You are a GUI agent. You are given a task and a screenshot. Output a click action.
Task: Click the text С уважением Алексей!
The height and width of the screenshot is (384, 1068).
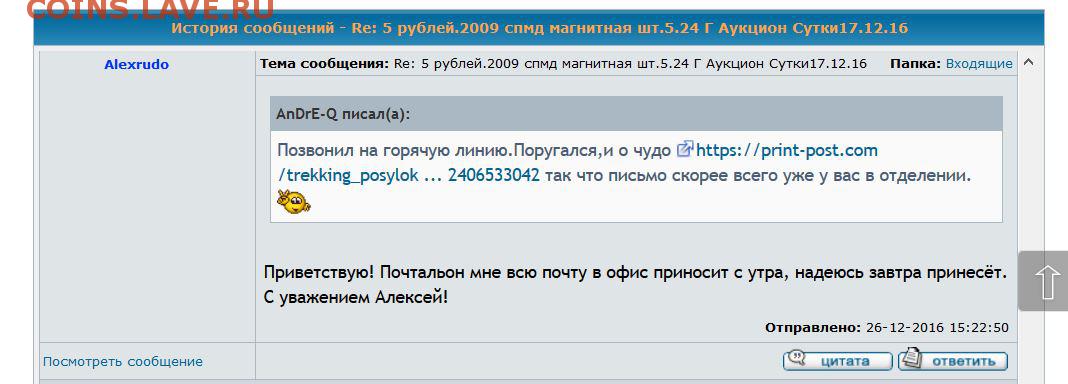coord(356,298)
